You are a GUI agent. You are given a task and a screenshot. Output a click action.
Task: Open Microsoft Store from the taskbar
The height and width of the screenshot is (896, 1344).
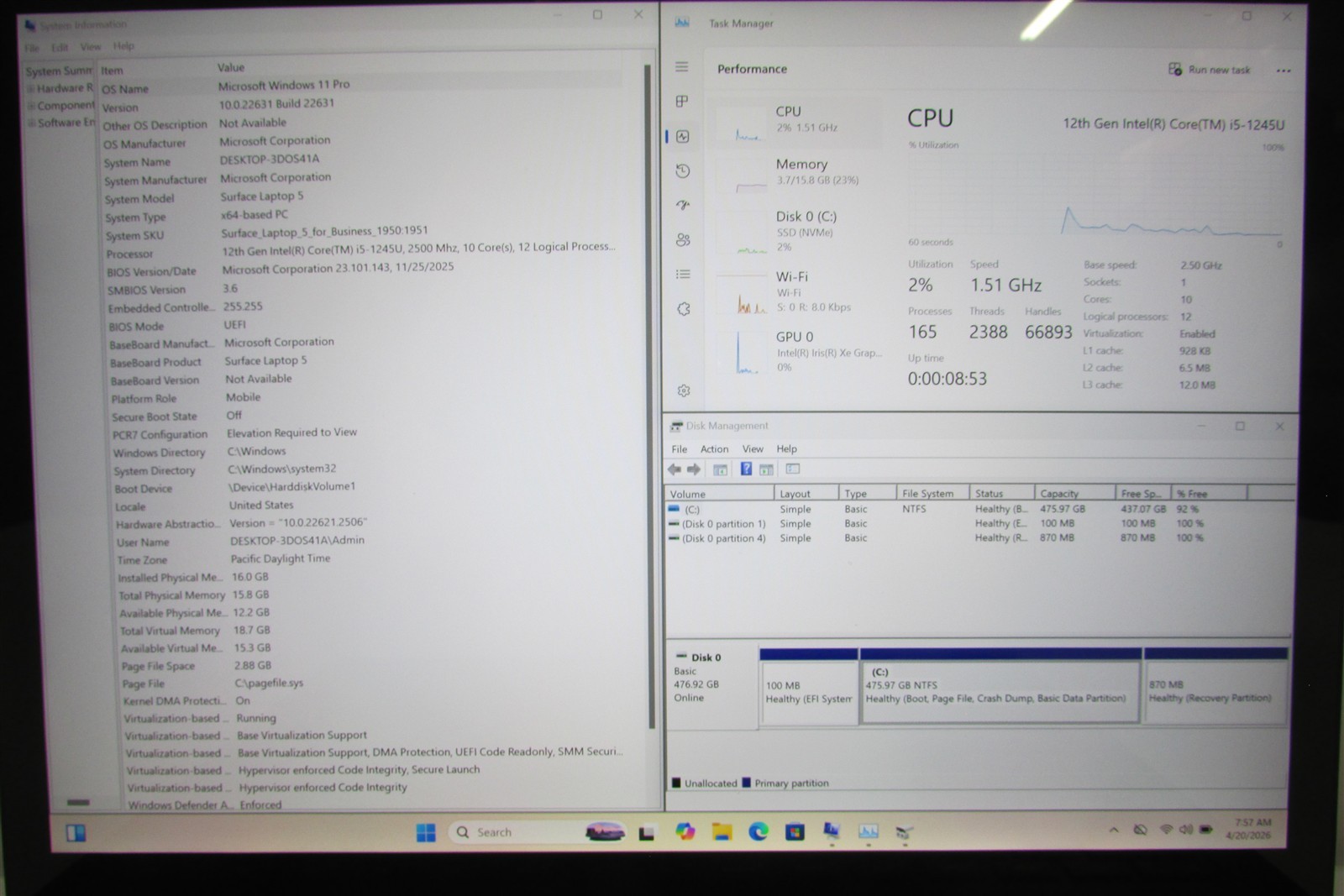[795, 832]
